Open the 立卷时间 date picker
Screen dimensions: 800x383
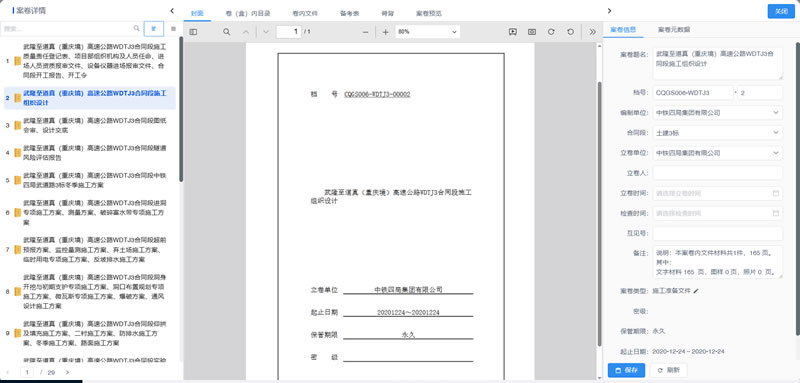click(717, 193)
